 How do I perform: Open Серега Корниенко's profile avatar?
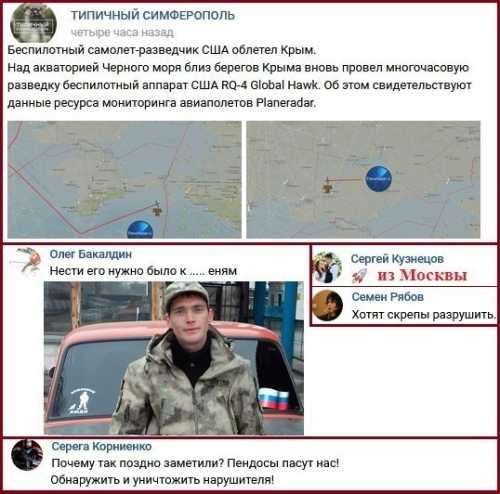[x=27, y=455]
